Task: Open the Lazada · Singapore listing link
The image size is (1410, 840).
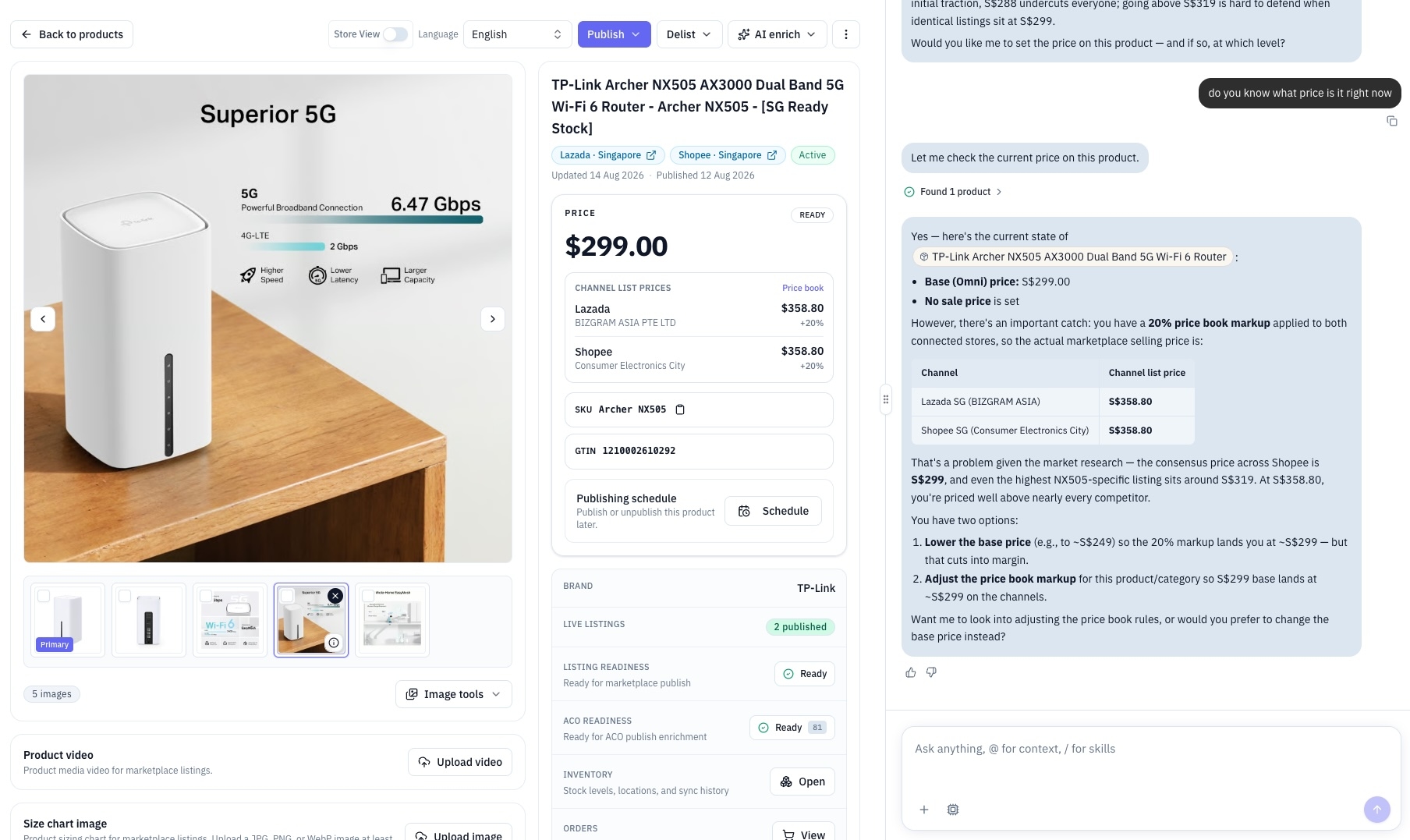Action: (x=608, y=155)
